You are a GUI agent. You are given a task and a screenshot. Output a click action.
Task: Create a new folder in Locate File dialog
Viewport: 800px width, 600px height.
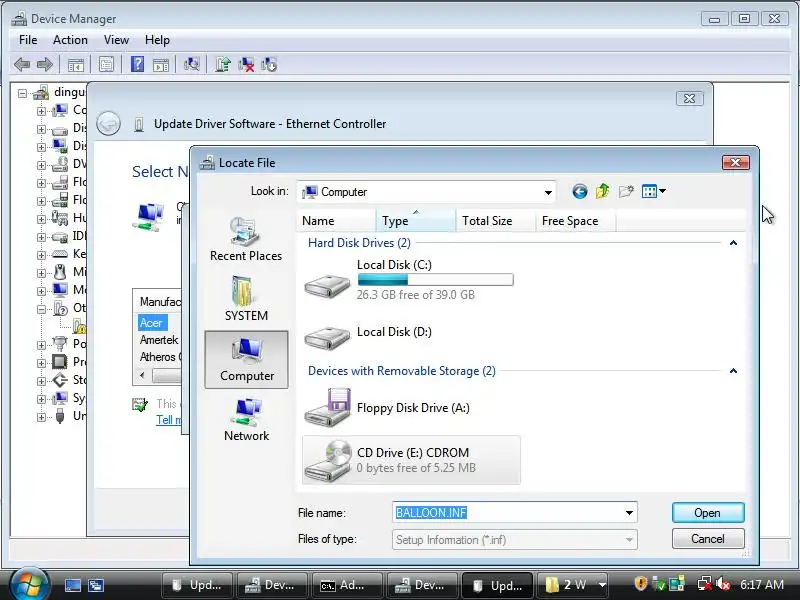[x=626, y=191]
